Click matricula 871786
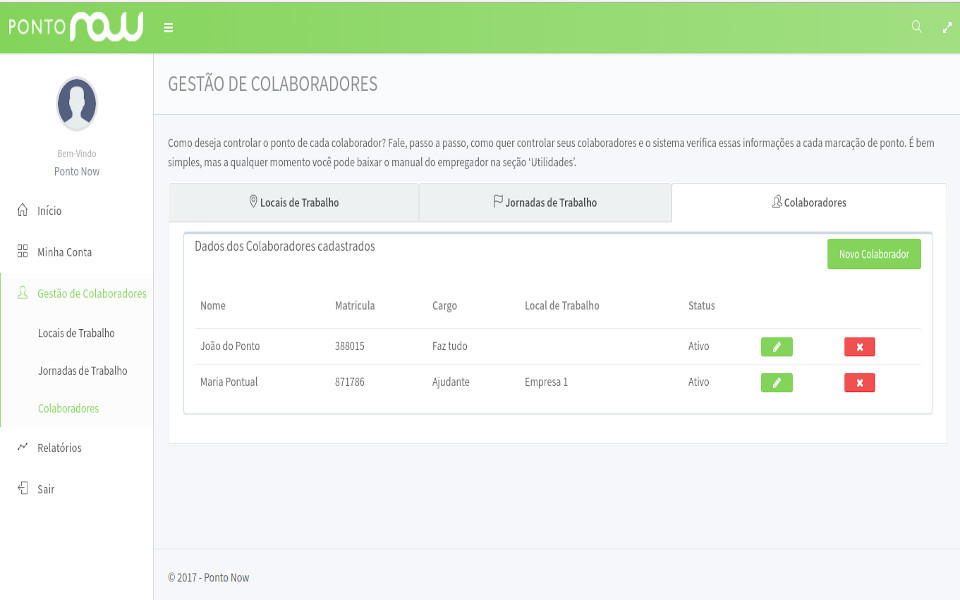This screenshot has width=960, height=600. [350, 382]
